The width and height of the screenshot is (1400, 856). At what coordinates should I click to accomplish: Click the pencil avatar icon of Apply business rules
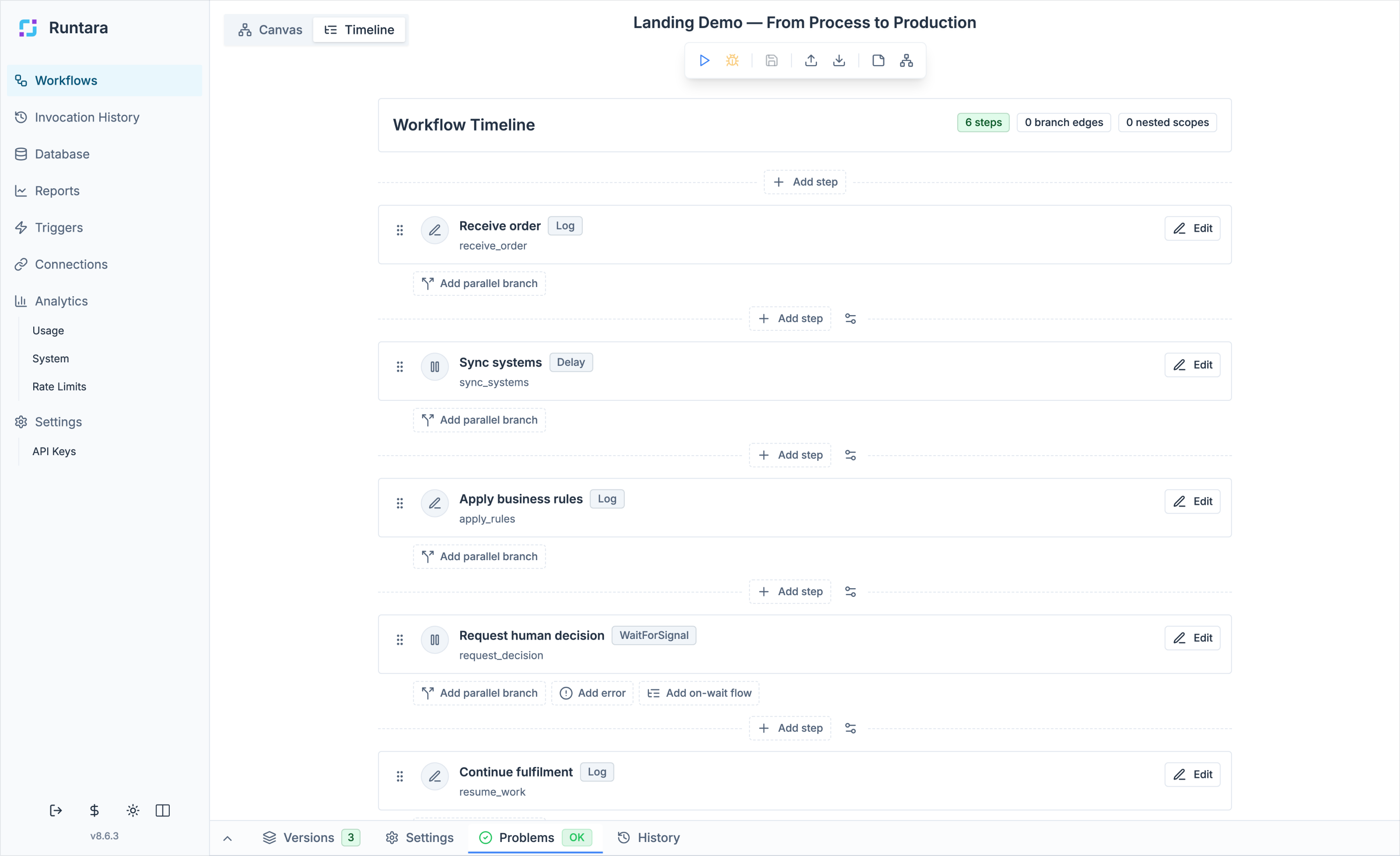coord(435,503)
